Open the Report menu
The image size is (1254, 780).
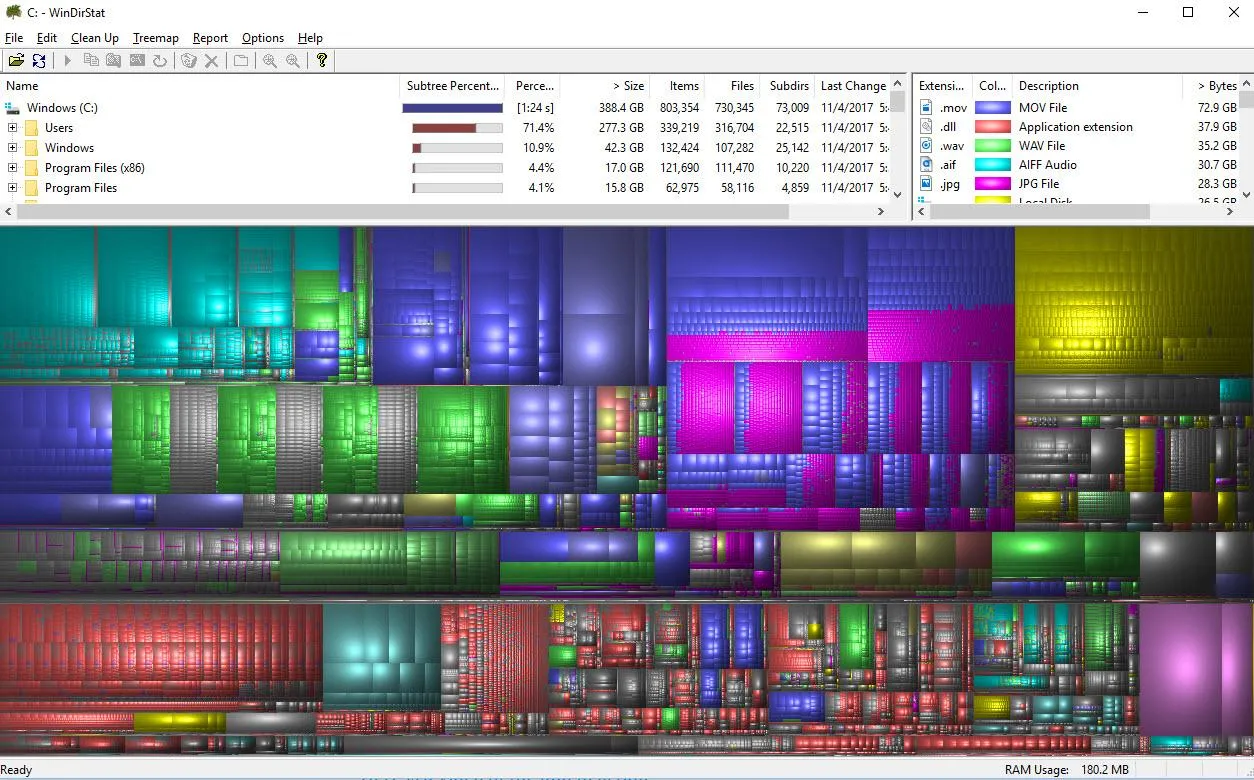click(211, 38)
